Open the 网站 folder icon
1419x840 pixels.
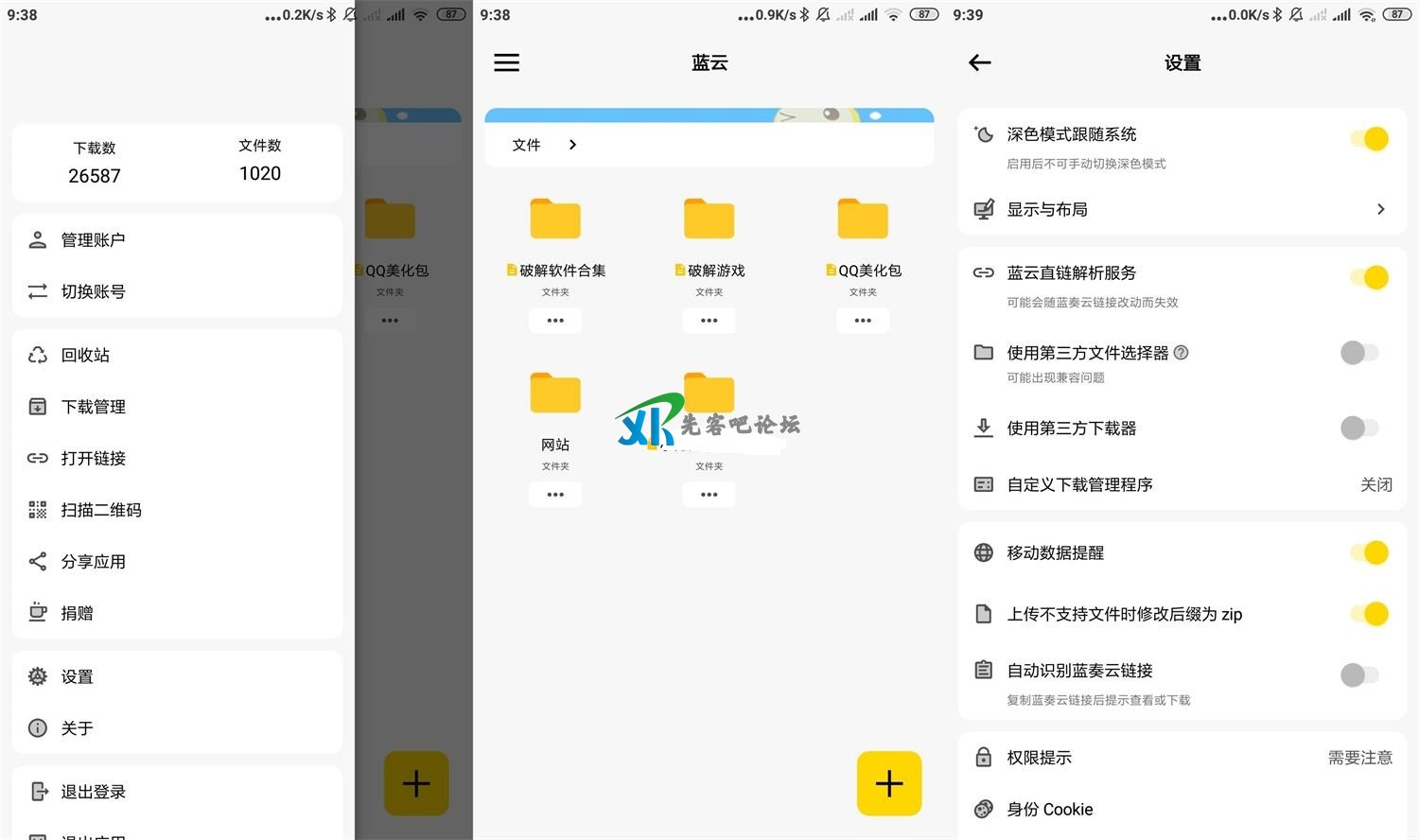[x=555, y=394]
